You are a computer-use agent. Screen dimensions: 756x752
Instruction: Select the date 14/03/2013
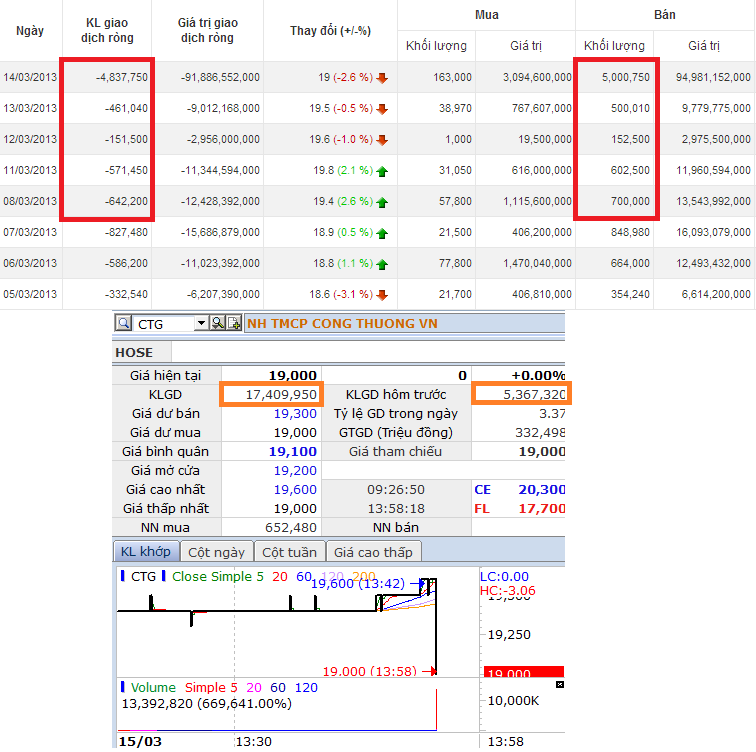30,77
